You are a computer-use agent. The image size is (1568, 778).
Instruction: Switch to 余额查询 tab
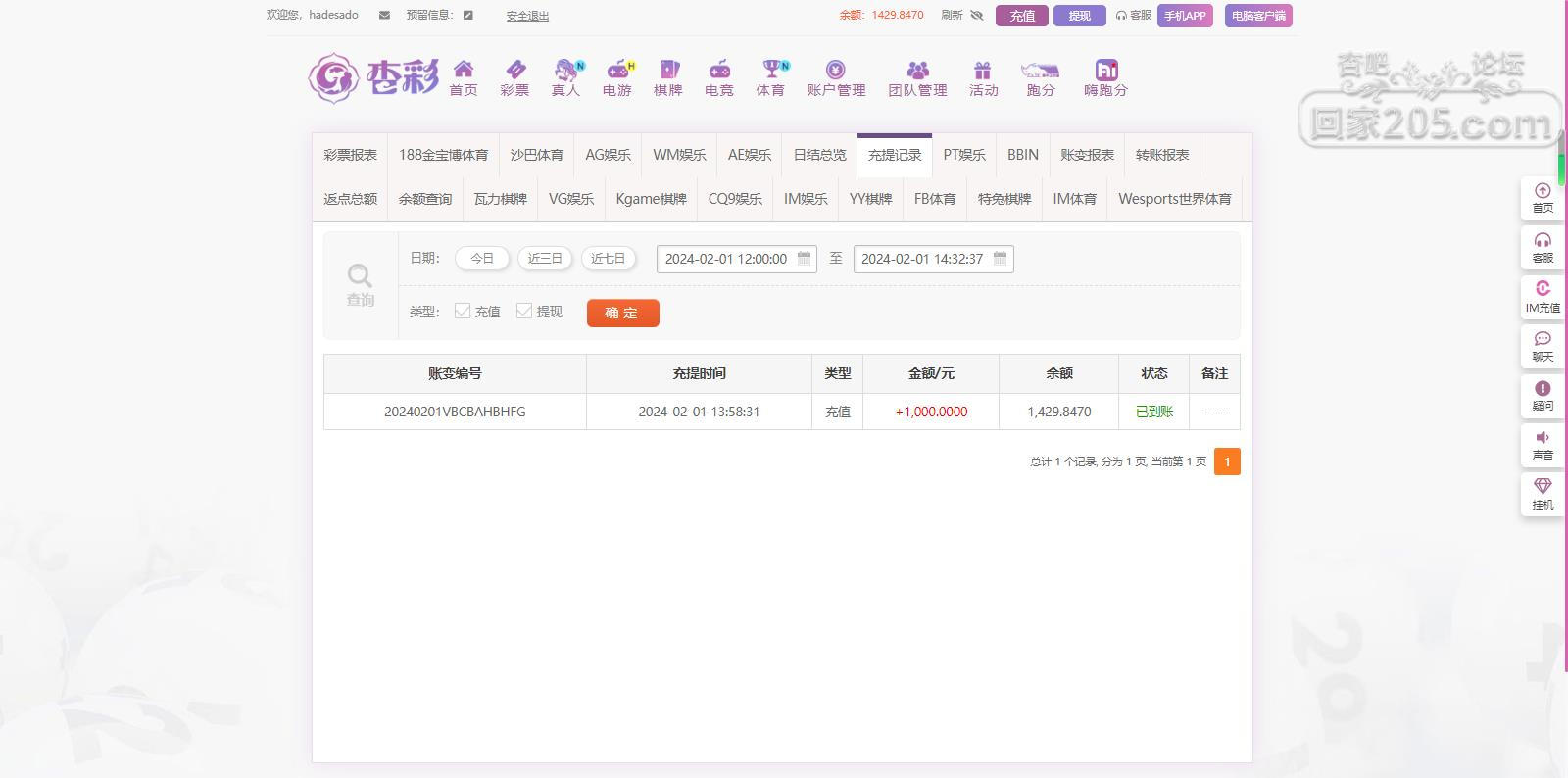(425, 199)
